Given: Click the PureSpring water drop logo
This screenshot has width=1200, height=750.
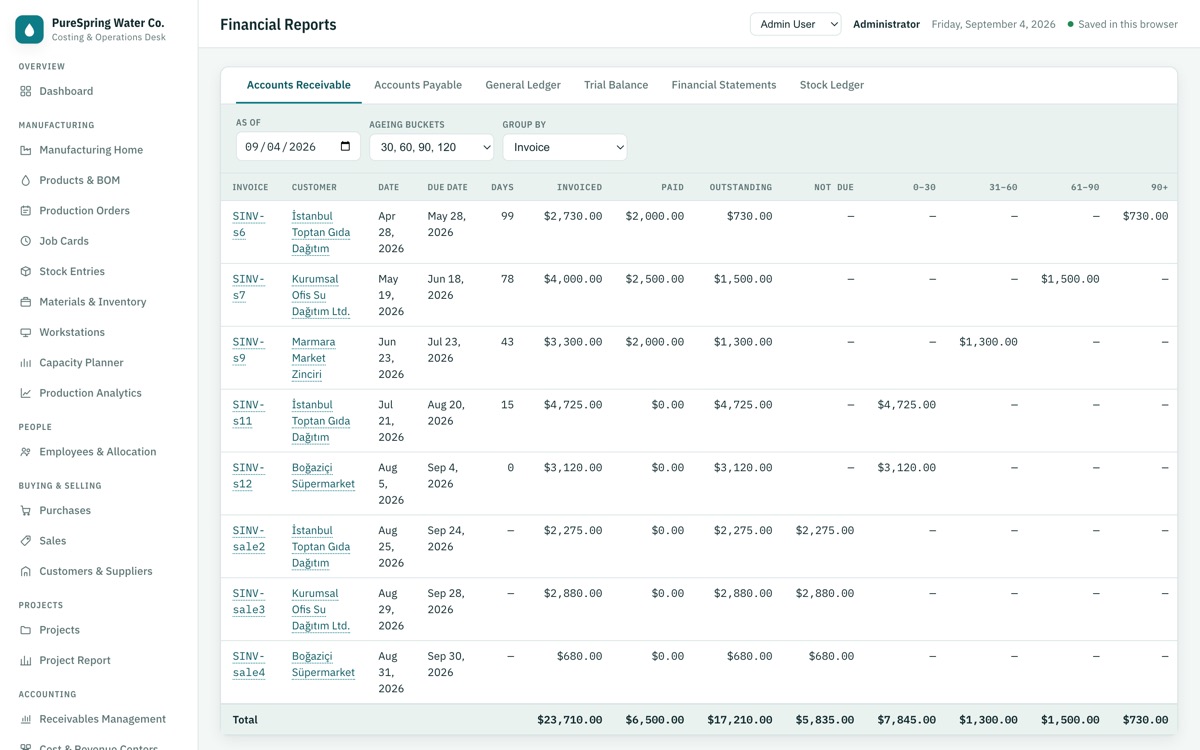Looking at the screenshot, I should point(29,30).
